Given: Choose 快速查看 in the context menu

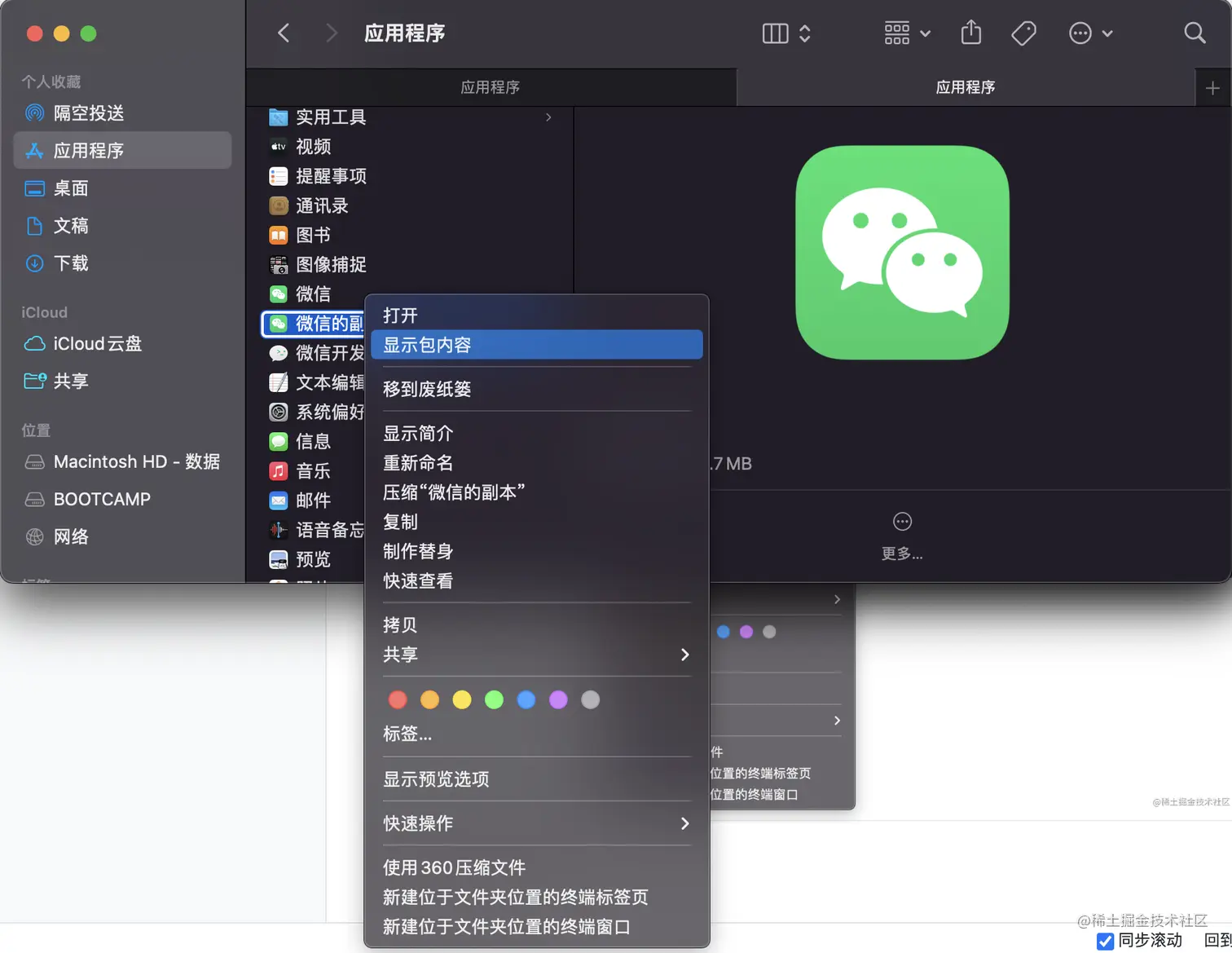Looking at the screenshot, I should pyautogui.click(x=536, y=581).
